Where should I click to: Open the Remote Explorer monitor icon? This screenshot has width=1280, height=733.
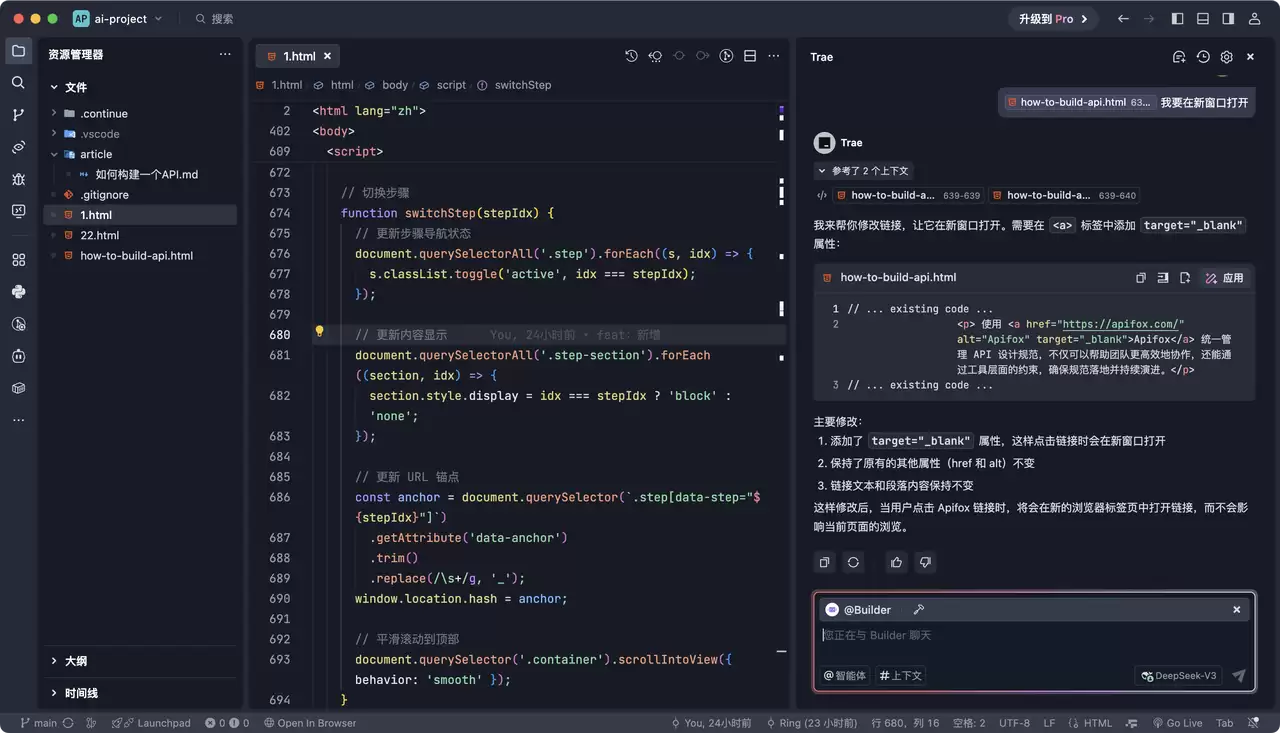(18, 211)
